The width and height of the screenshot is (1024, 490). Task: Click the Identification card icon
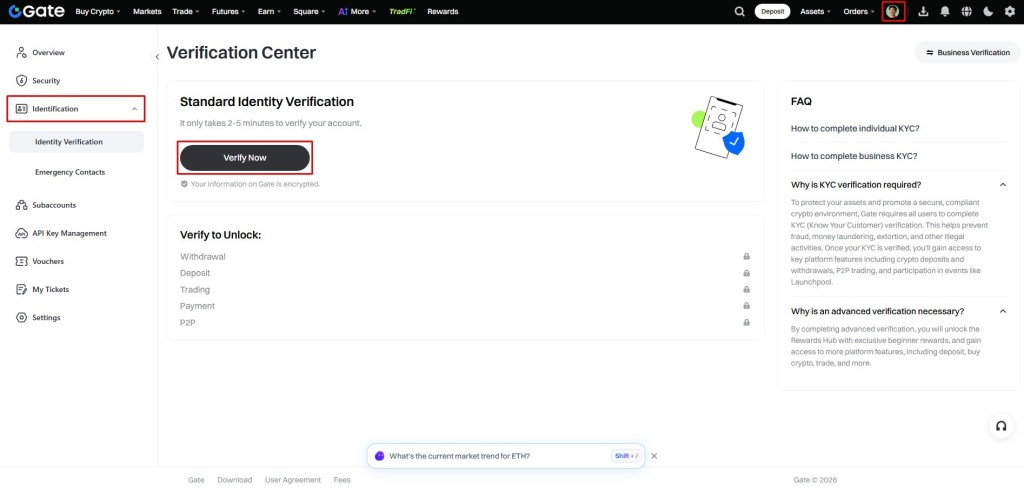pyautogui.click(x=21, y=108)
